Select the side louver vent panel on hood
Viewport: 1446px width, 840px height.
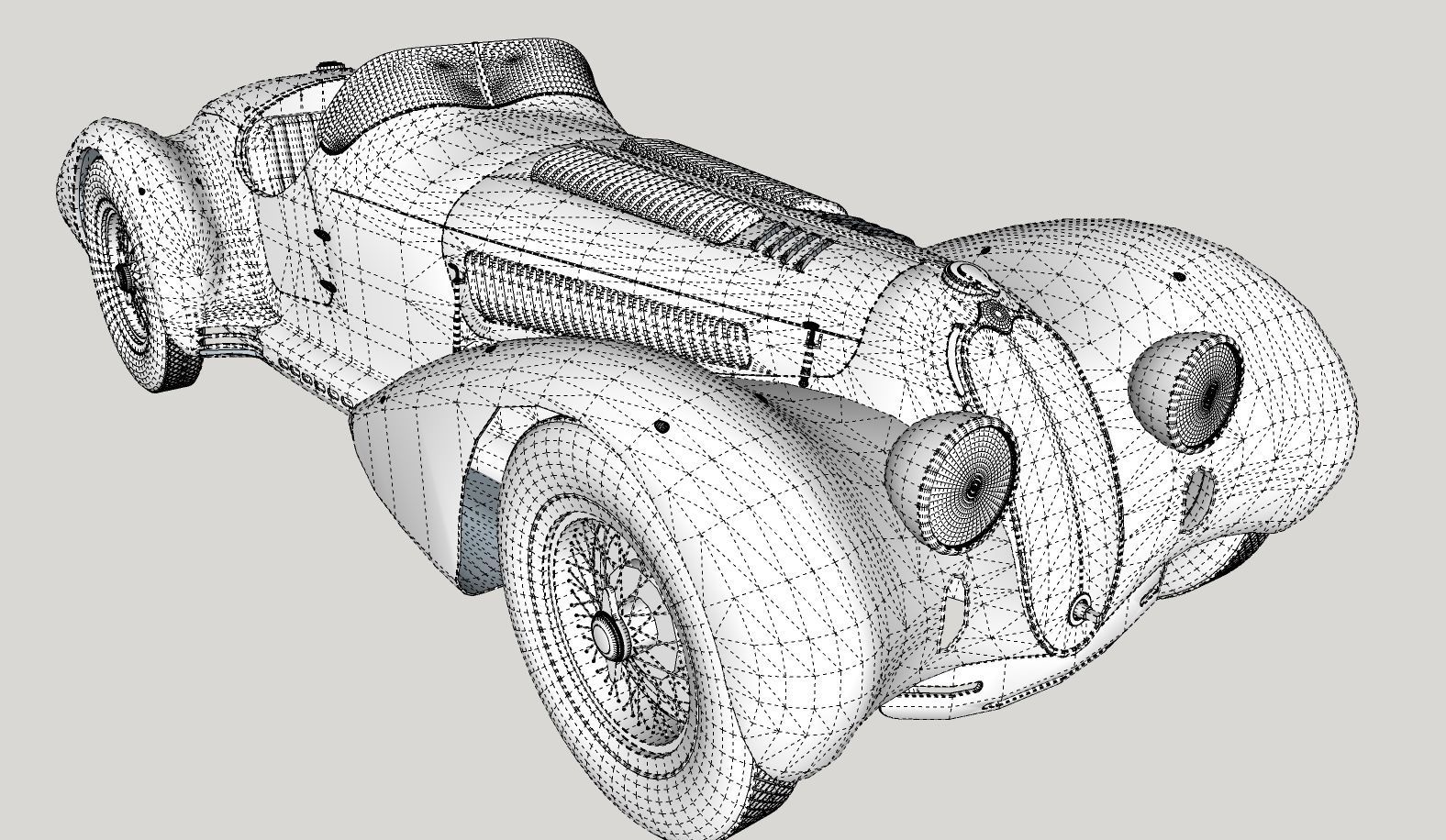point(606,310)
